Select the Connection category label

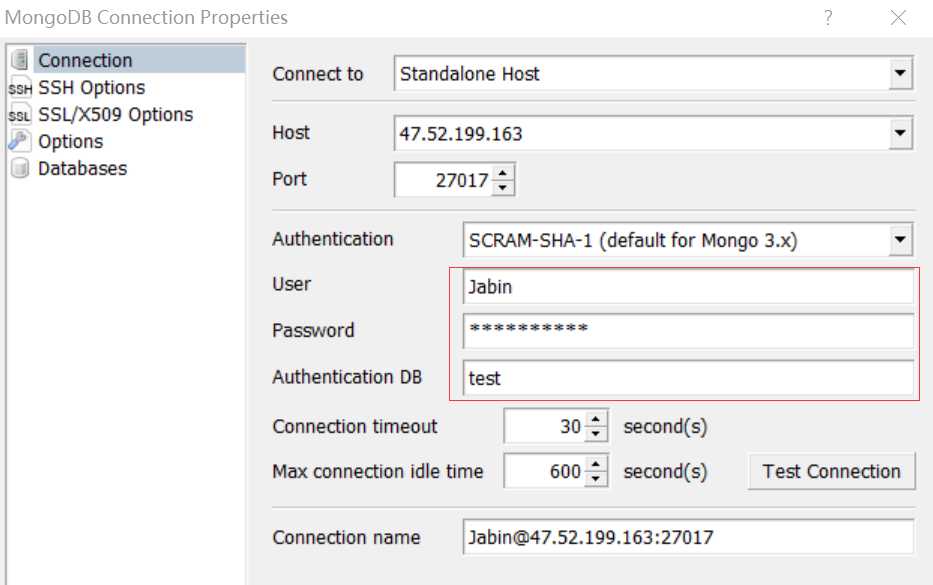(x=85, y=60)
